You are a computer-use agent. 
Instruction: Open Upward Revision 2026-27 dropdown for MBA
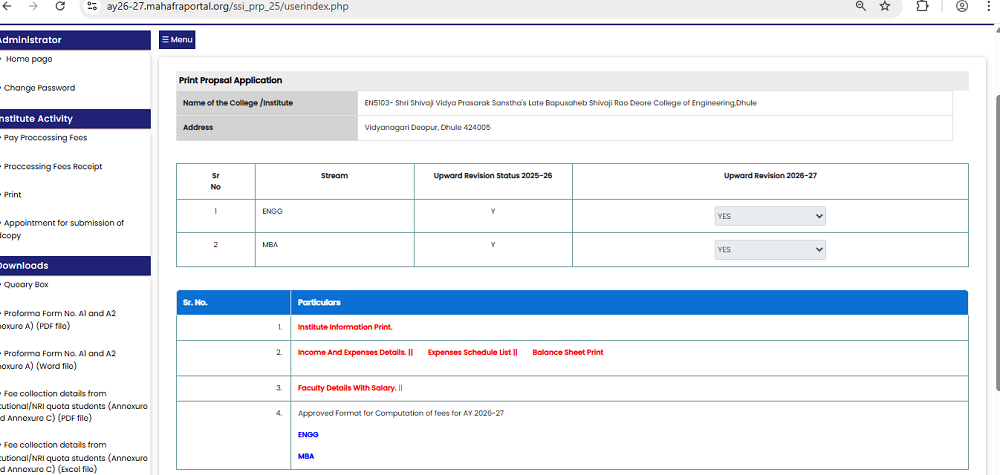(770, 250)
